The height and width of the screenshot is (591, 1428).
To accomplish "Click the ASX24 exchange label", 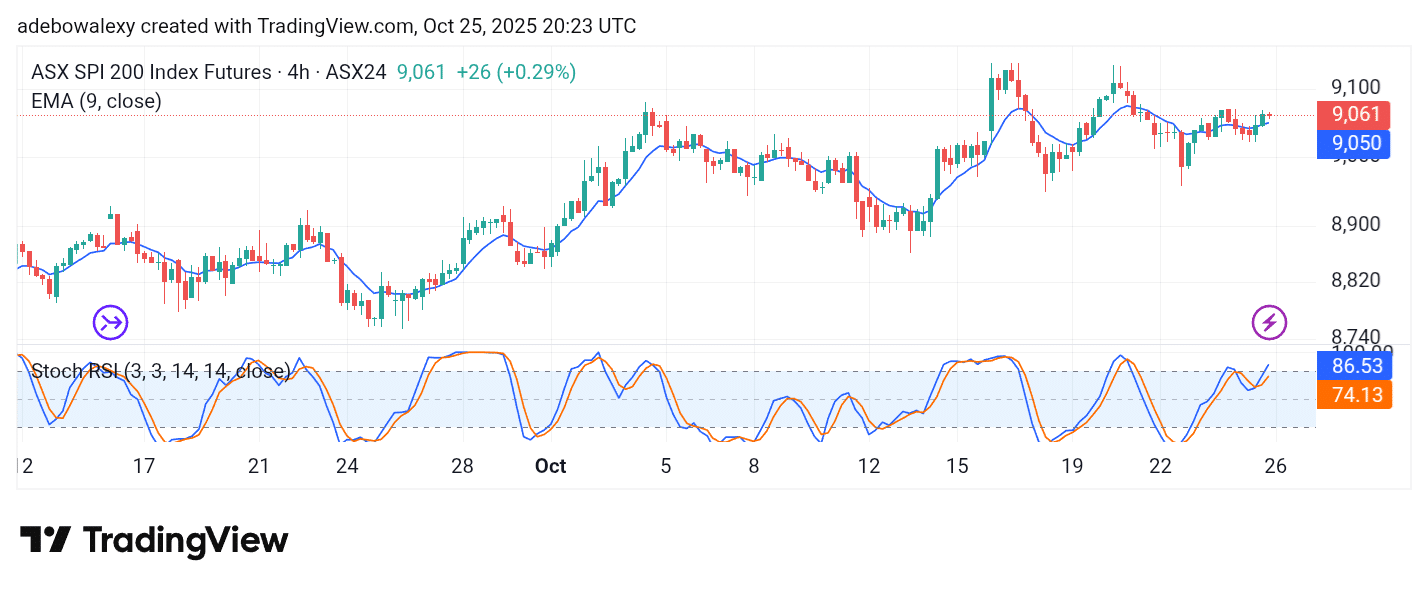I will coord(354,72).
